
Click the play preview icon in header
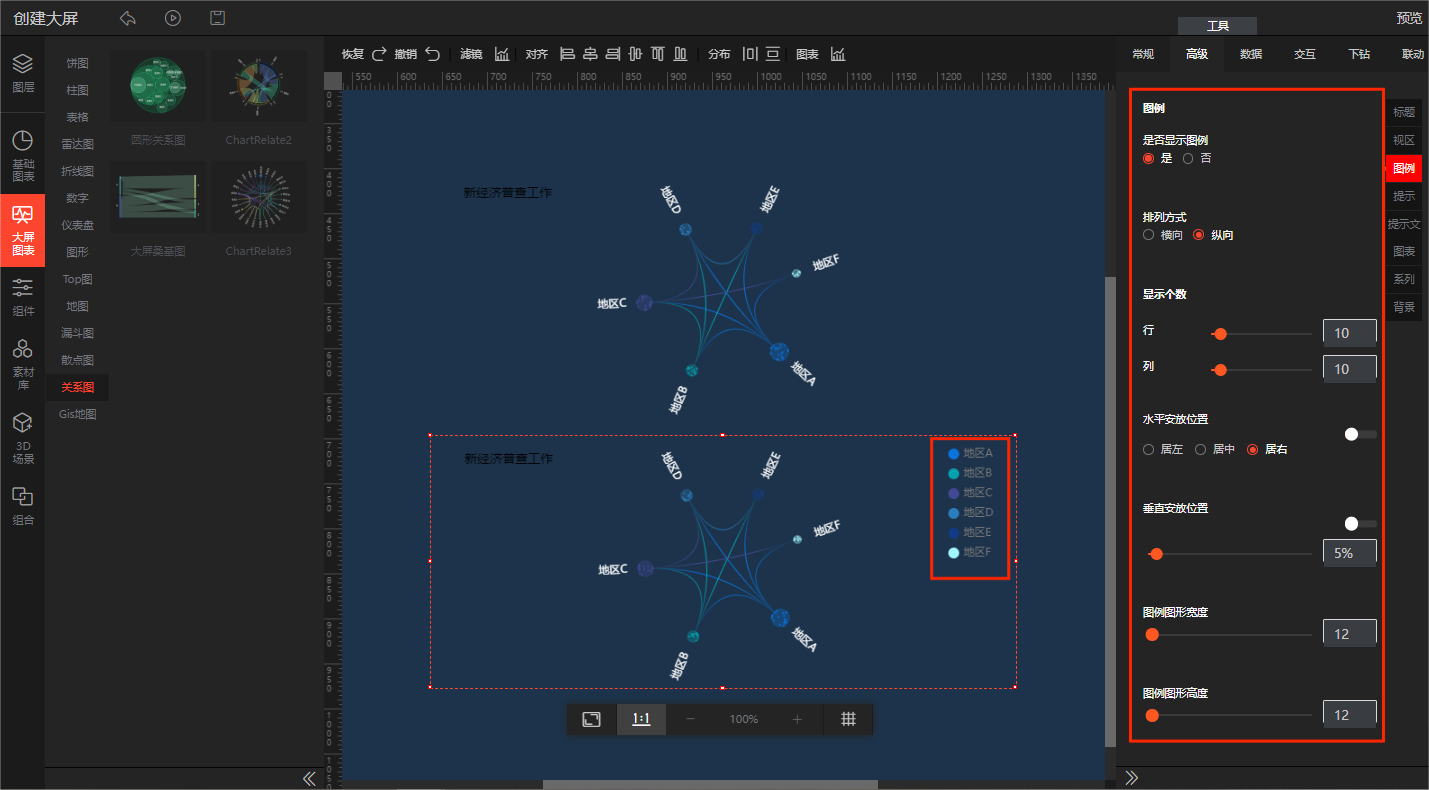[173, 18]
